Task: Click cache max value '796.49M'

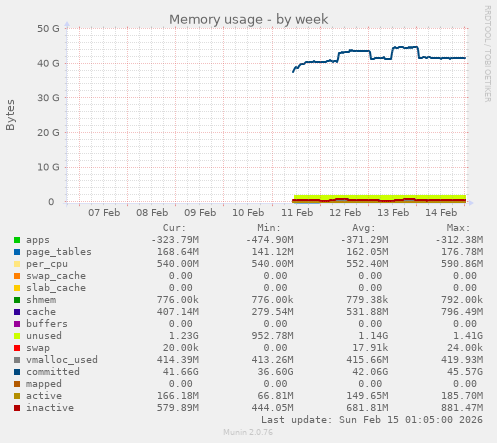Action: 462,312
